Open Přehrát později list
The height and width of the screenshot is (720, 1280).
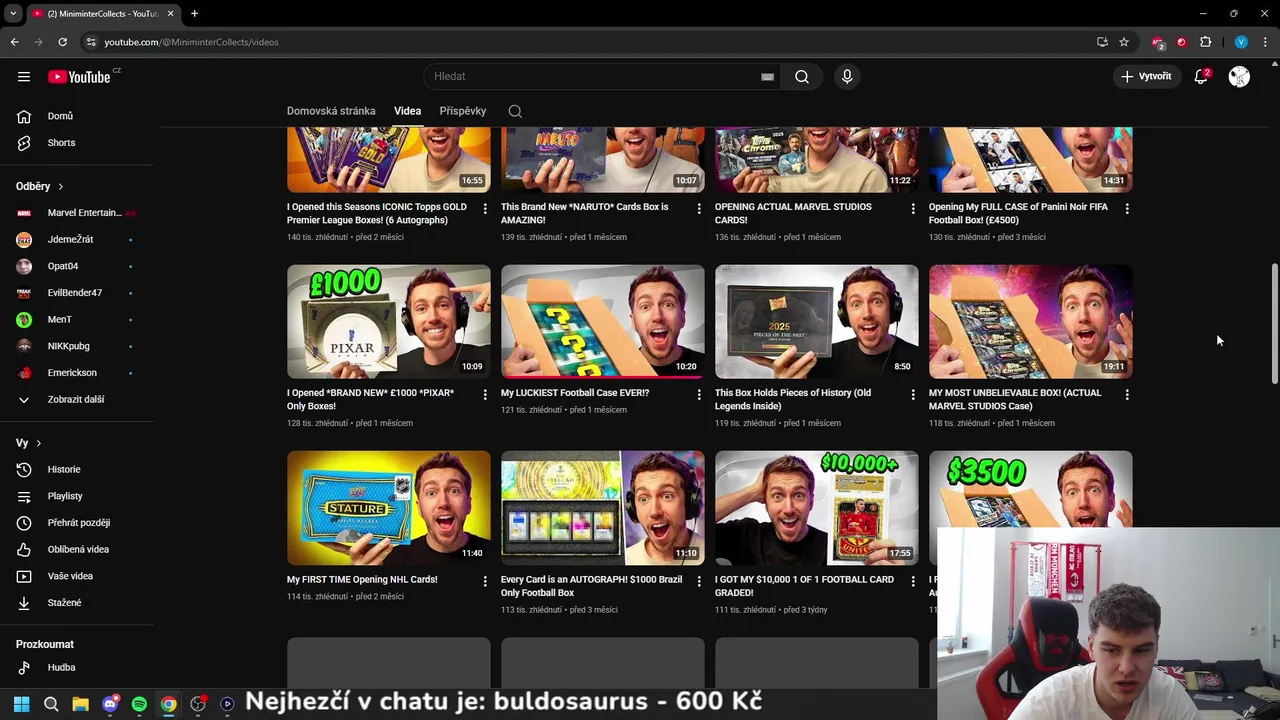[80, 523]
